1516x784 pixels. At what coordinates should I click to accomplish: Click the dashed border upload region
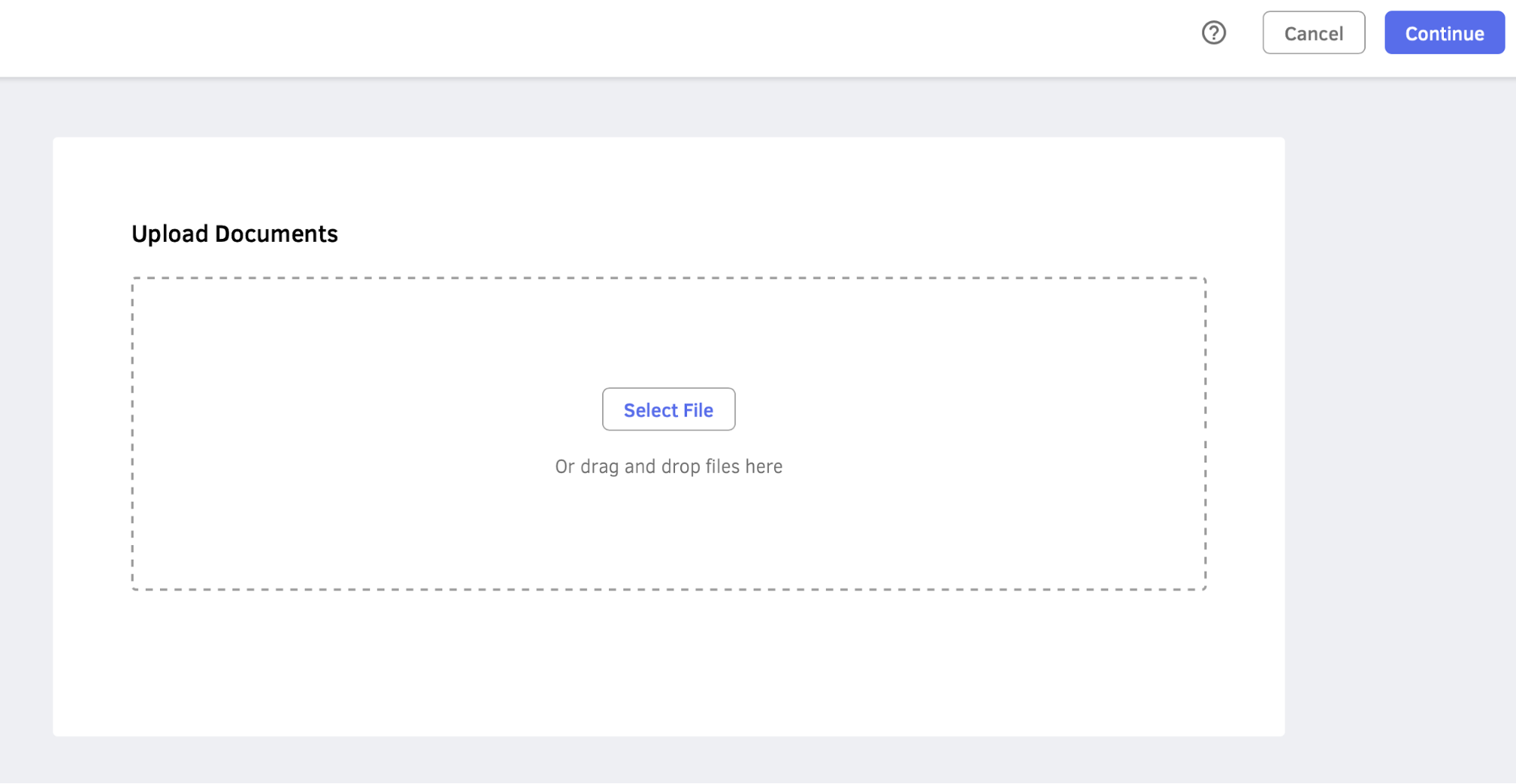[668, 531]
